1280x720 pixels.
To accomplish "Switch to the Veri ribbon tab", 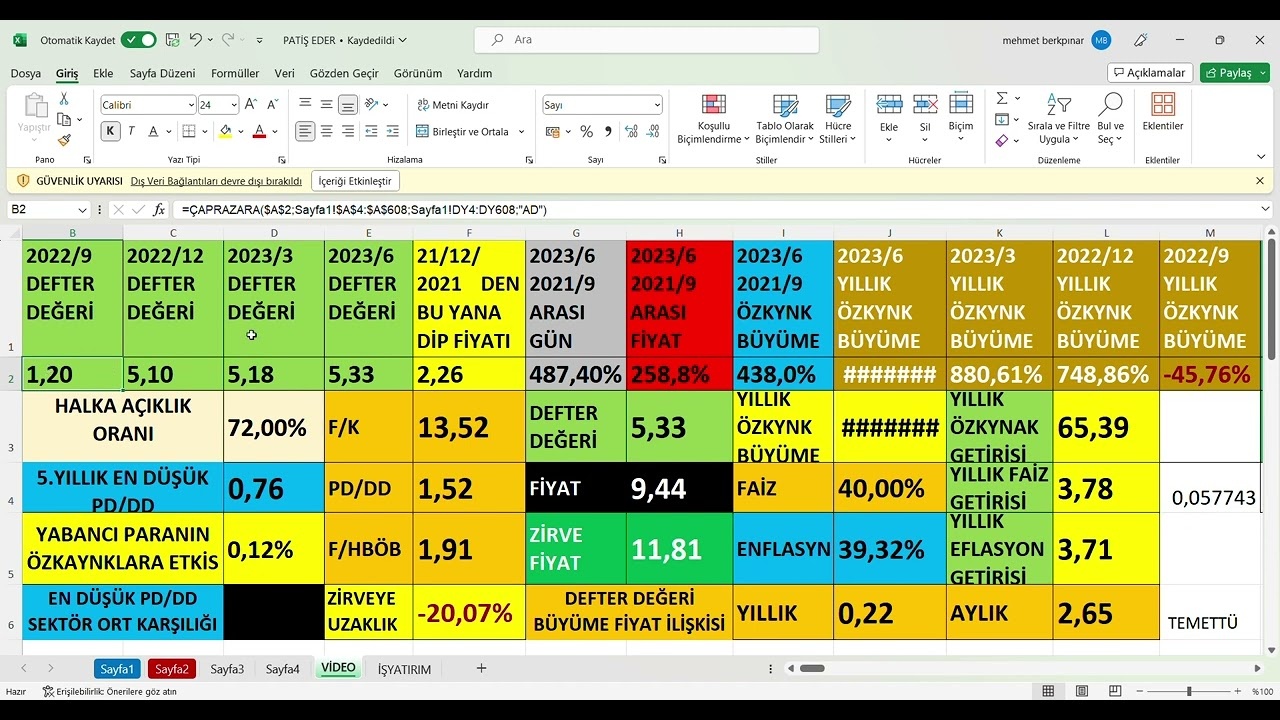I will coord(285,73).
